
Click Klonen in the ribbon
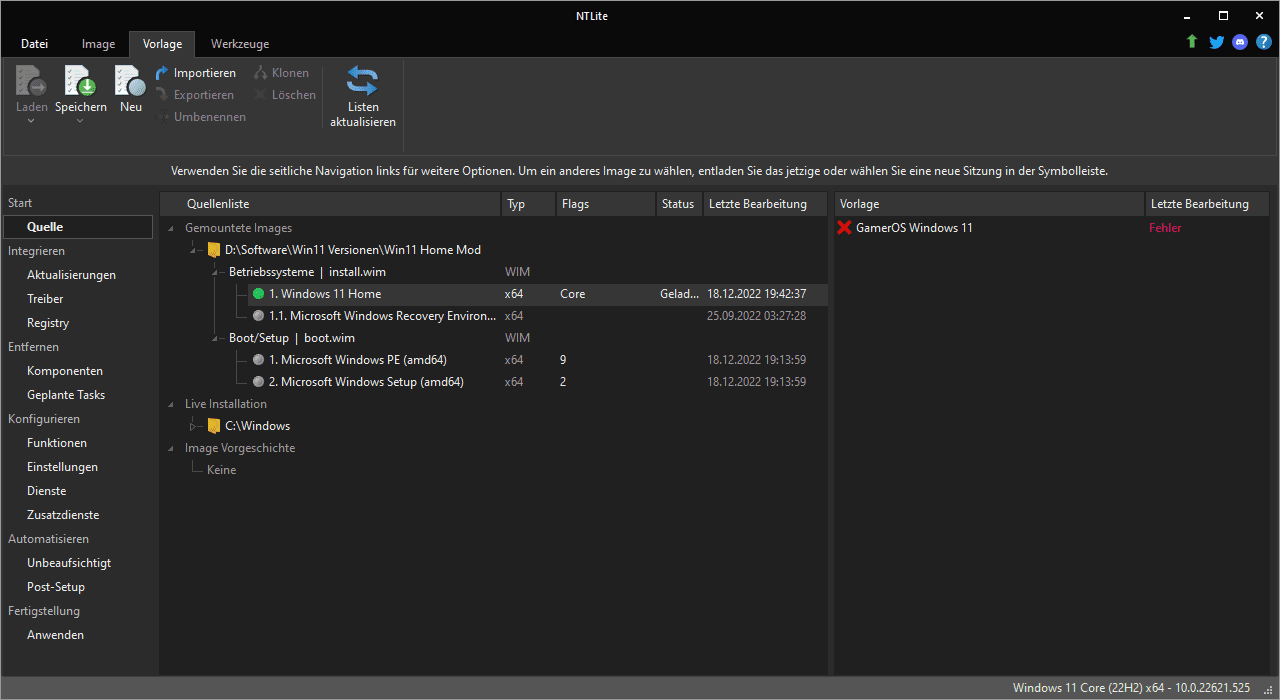tap(281, 73)
